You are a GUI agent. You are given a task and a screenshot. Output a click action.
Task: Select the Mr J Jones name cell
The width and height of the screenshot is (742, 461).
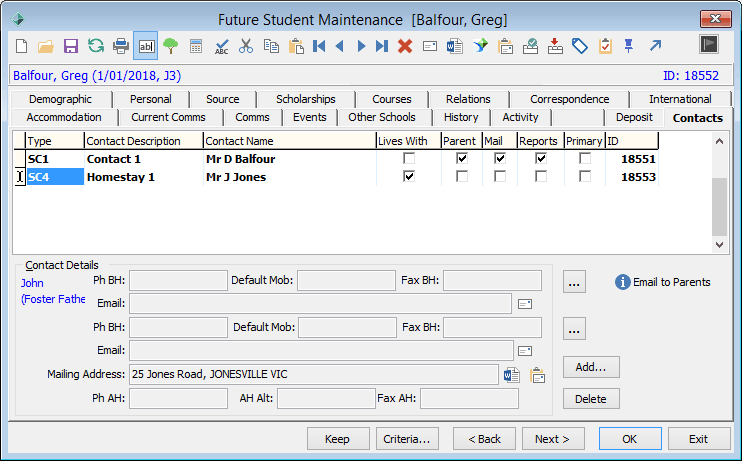[290, 177]
